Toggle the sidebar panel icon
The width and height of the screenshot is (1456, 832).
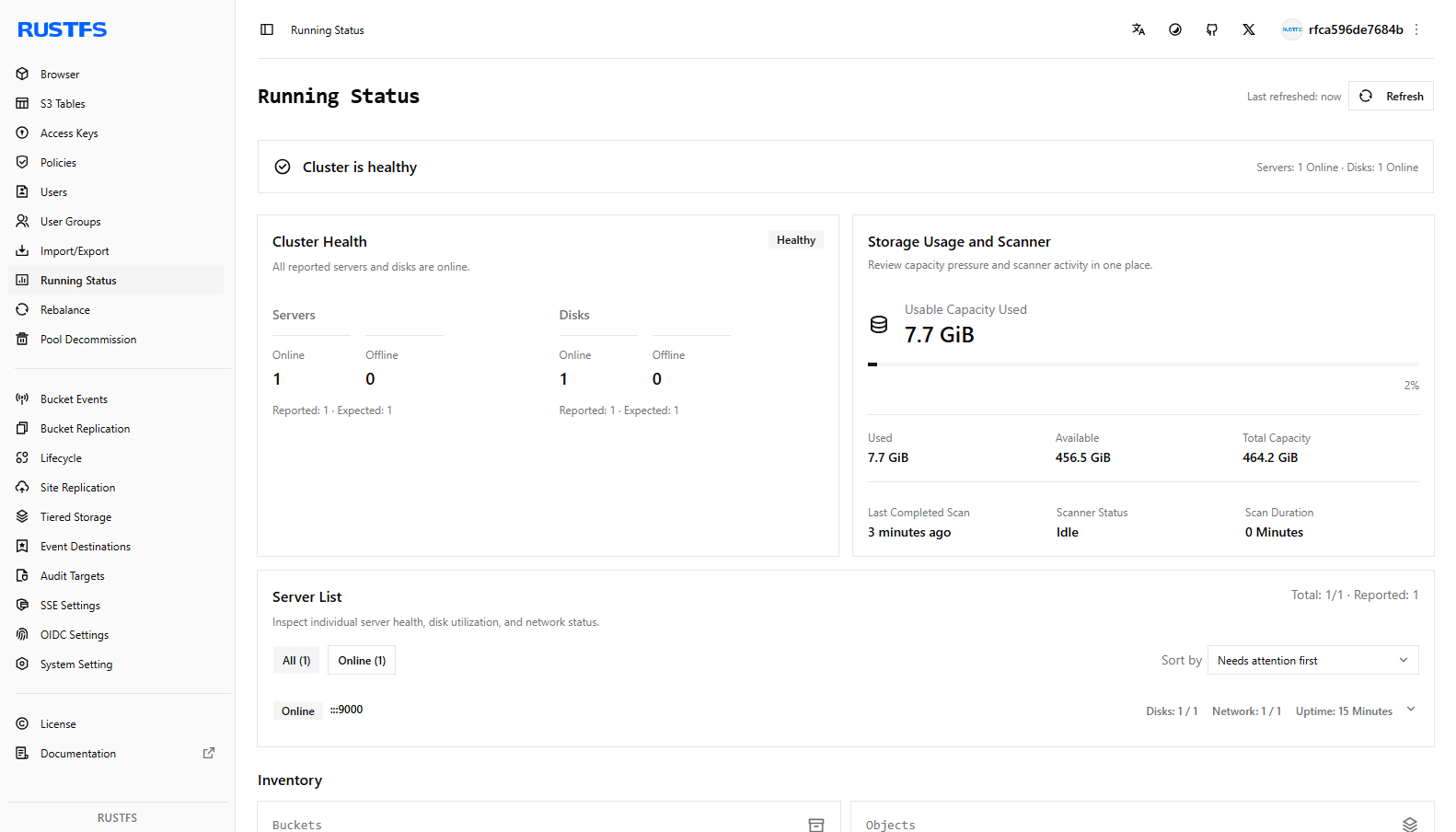(x=267, y=29)
